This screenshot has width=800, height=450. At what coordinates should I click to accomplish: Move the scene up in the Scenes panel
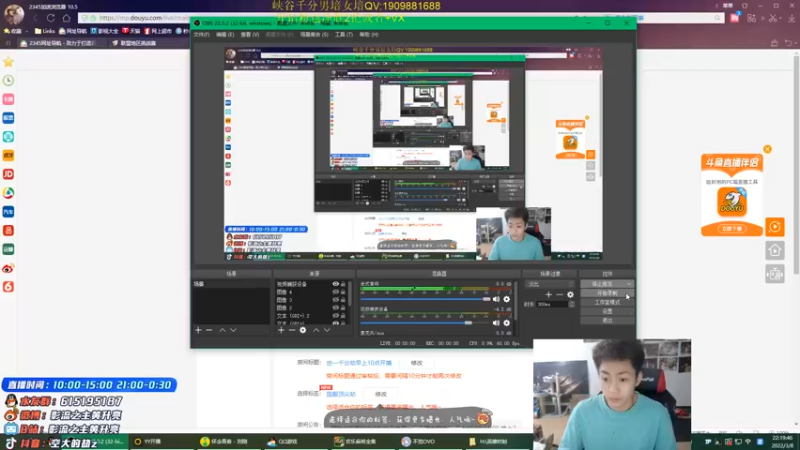click(x=222, y=330)
